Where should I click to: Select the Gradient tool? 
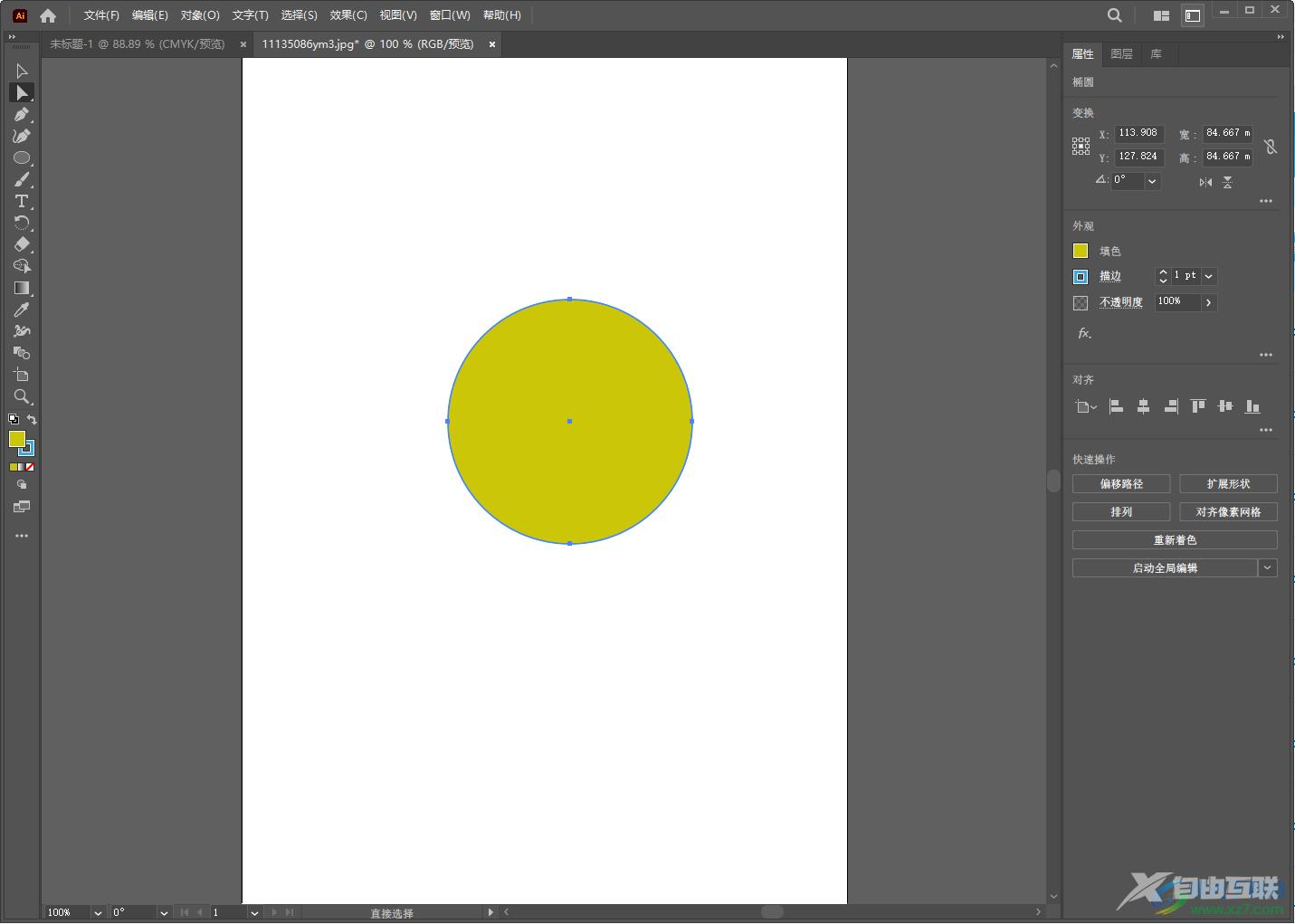[22, 288]
